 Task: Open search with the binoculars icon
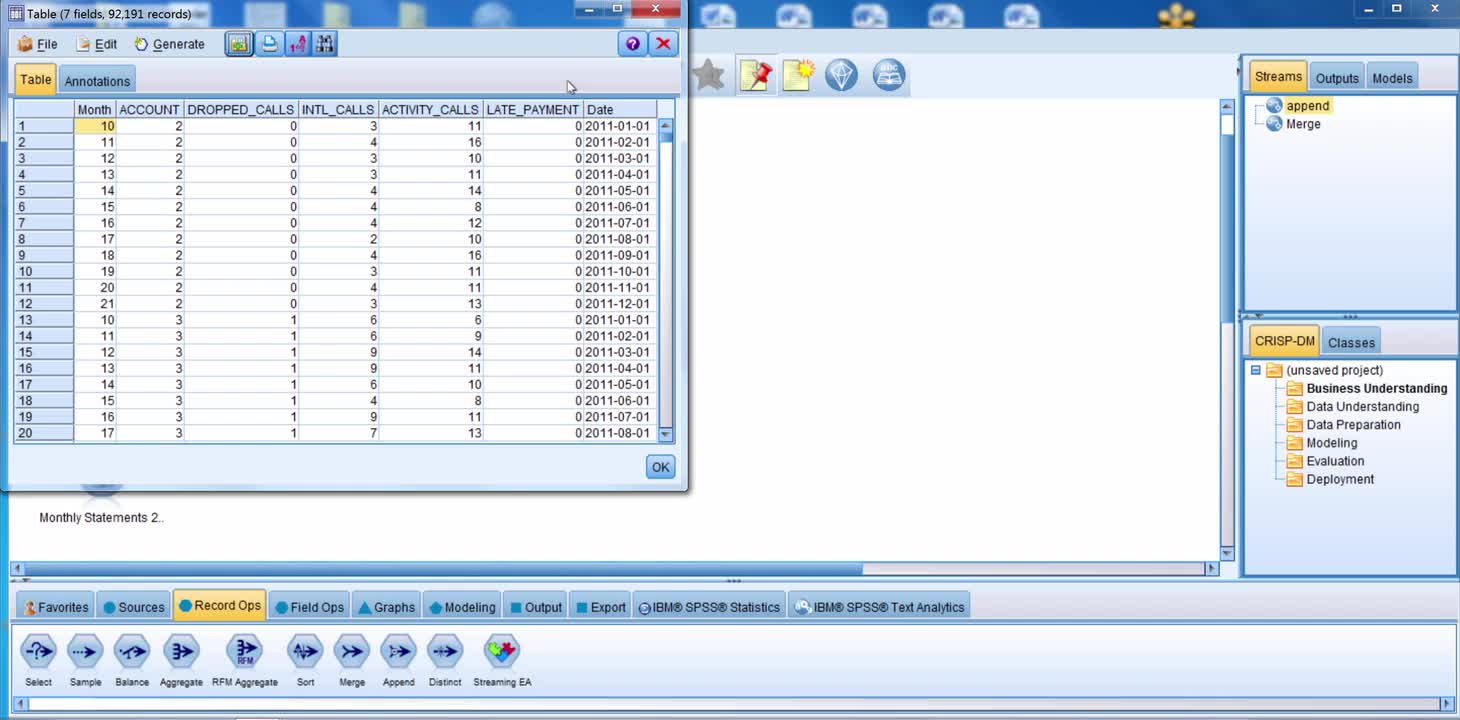pos(324,44)
